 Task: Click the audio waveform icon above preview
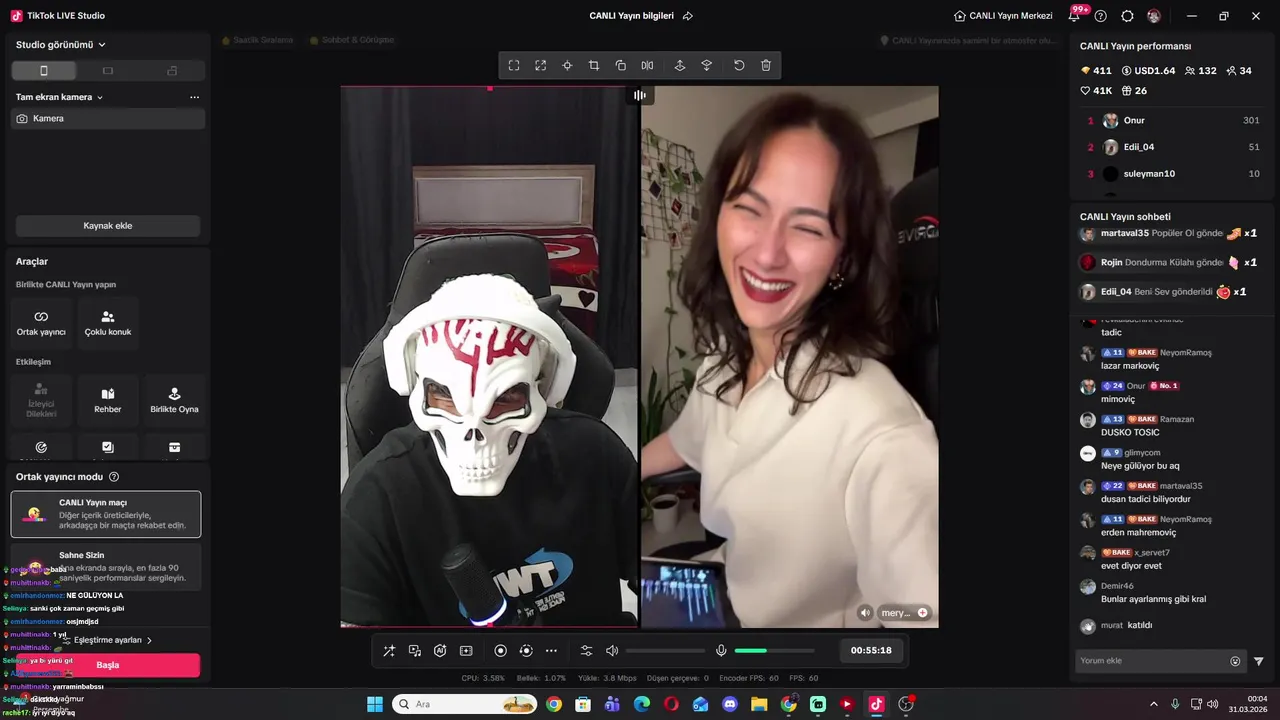[x=640, y=95]
